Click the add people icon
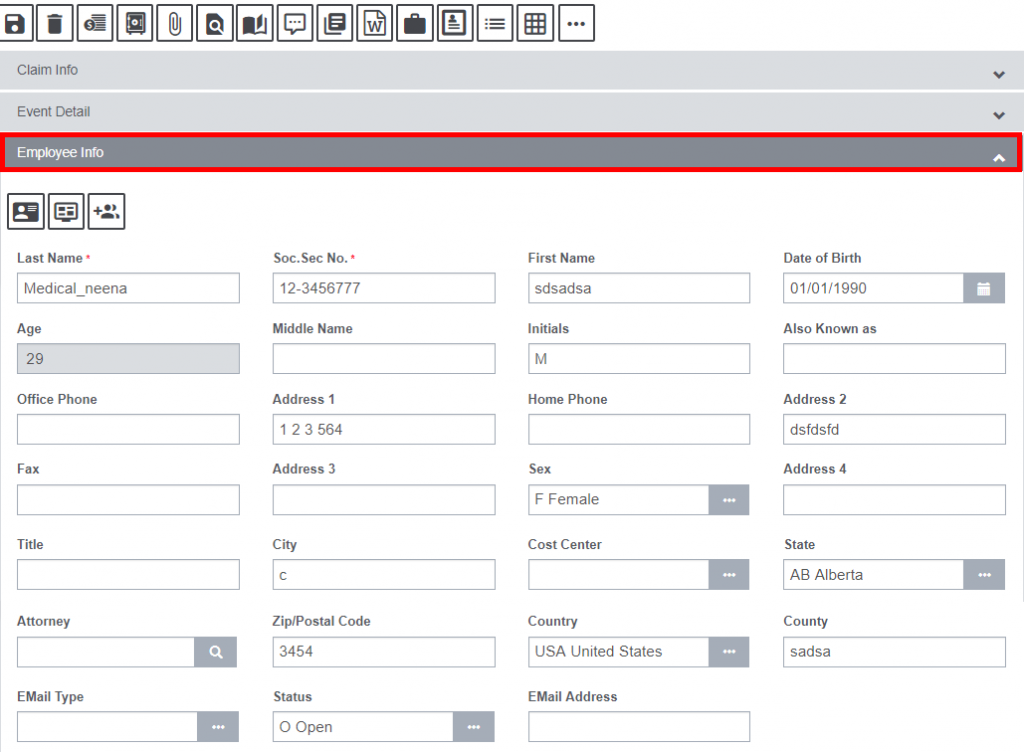This screenshot has width=1024, height=752. click(x=106, y=211)
